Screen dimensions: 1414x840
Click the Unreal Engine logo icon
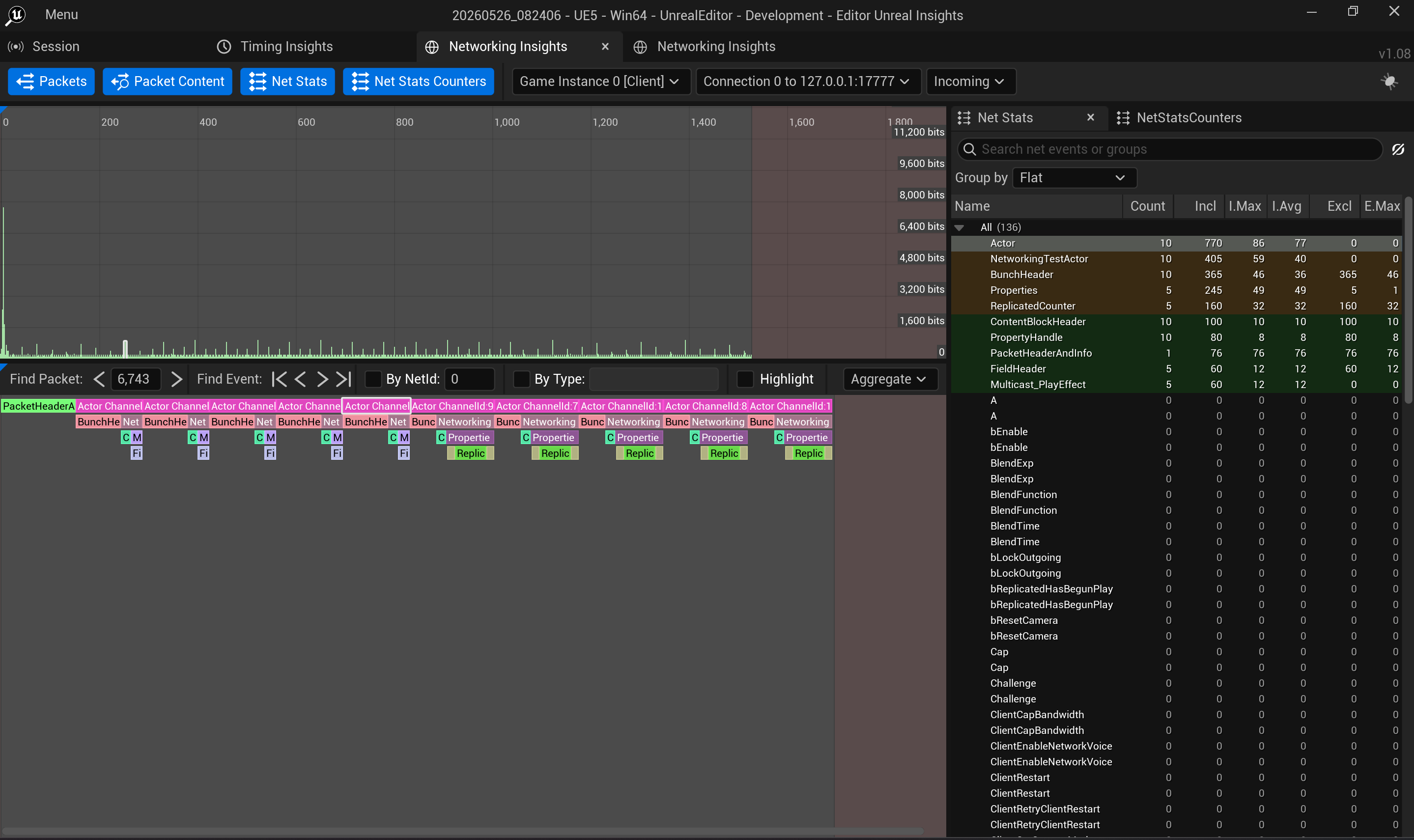(x=15, y=15)
